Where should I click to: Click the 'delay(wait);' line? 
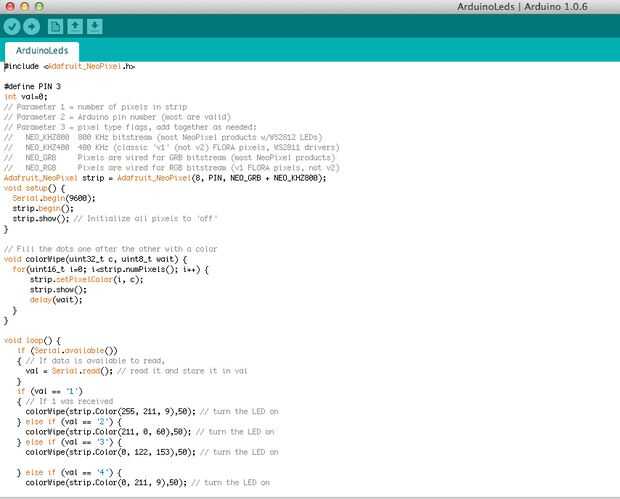(56, 300)
